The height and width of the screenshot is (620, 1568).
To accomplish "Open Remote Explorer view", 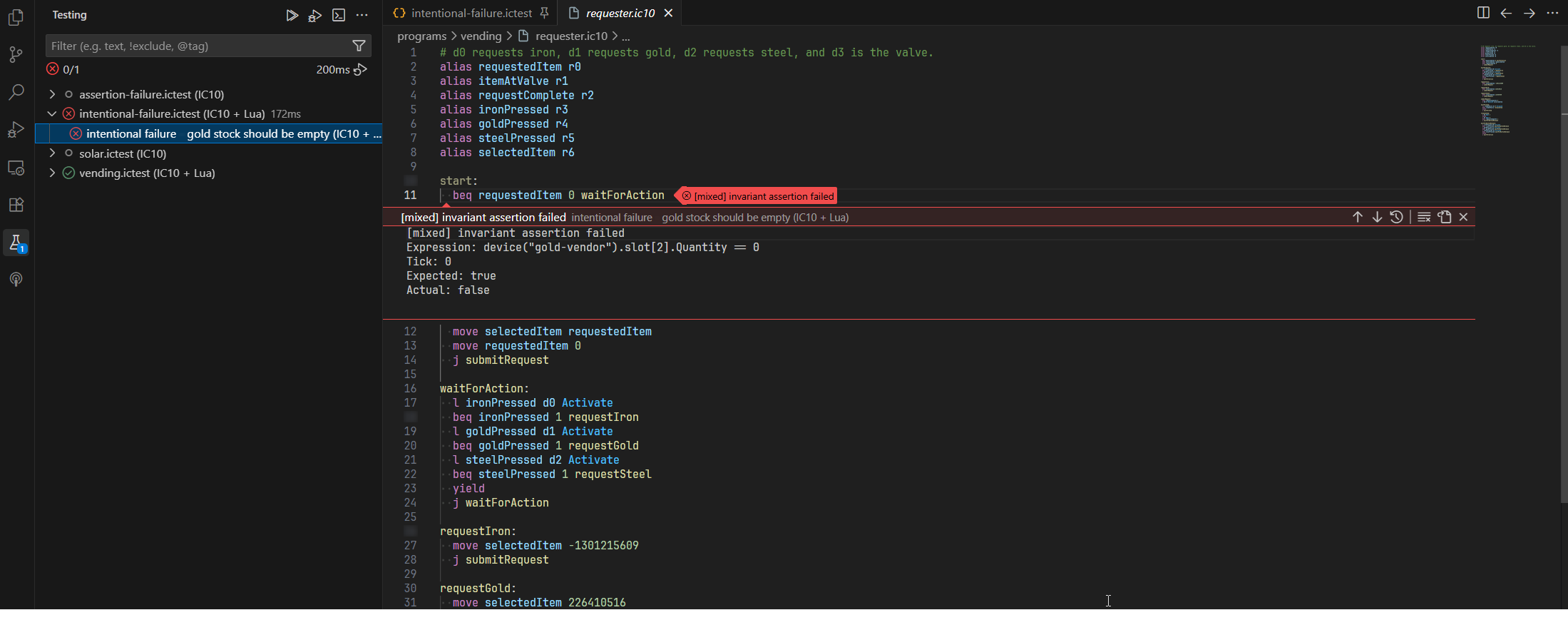I will pos(16,168).
